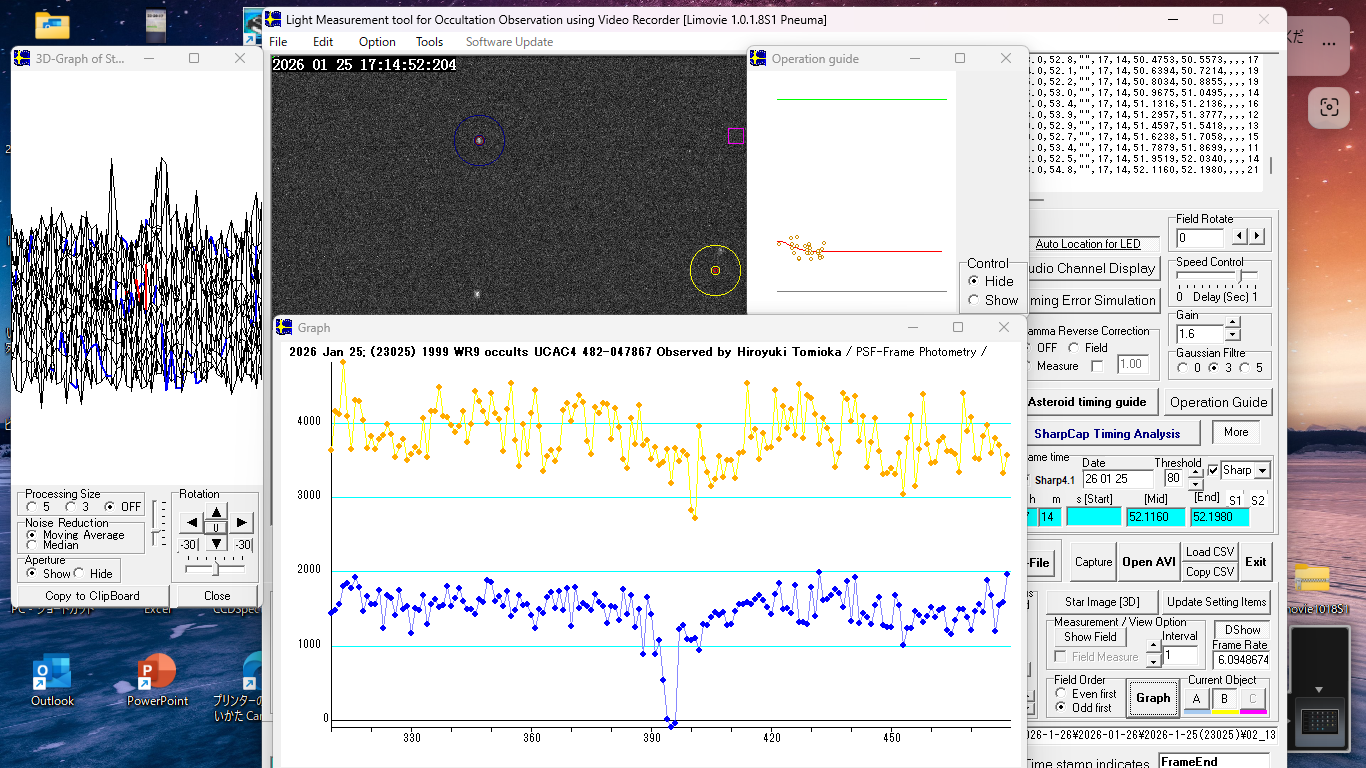Viewport: 1366px width, 768px height.
Task: Expand the Sharp dropdown list
Action: [x=1262, y=470]
